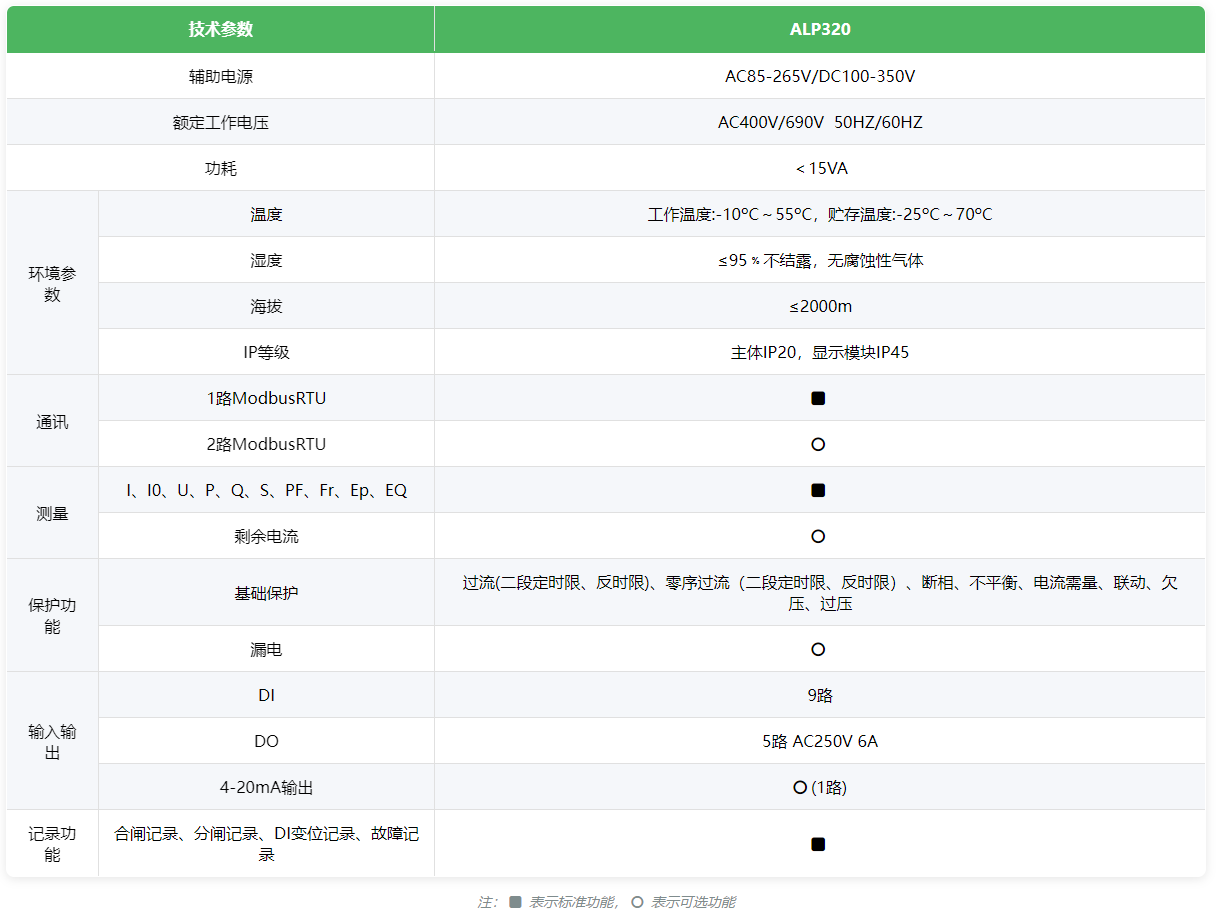The height and width of the screenshot is (918, 1221).
Task: Click the hollow circle beside (1路)
Action: pos(800,787)
